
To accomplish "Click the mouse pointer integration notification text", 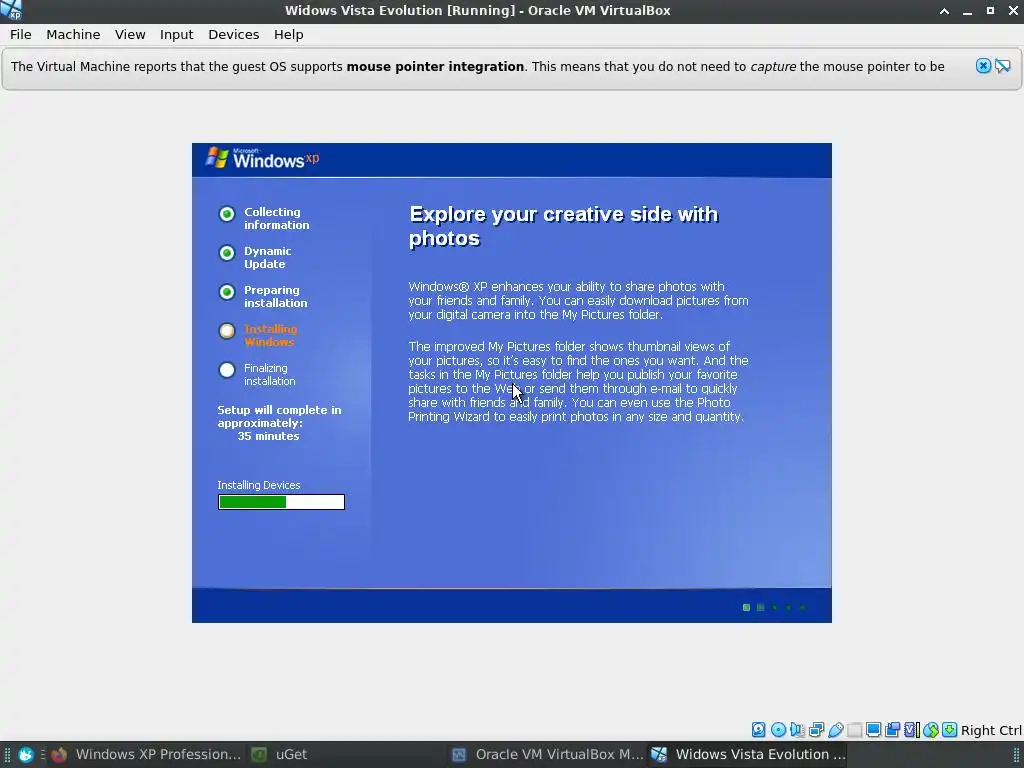I will click(x=477, y=67).
